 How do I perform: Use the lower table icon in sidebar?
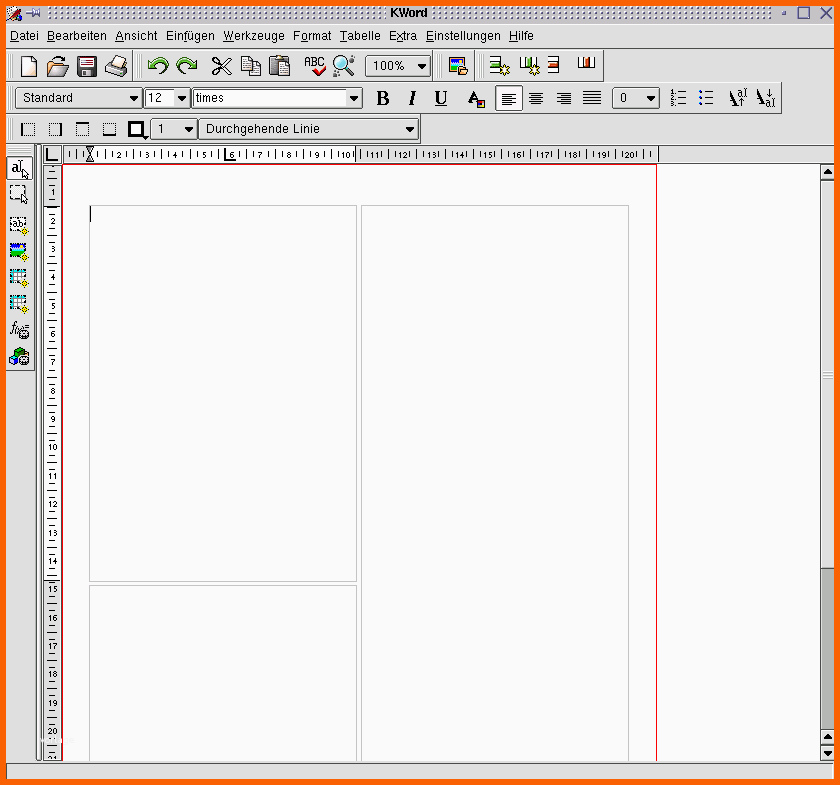(19, 304)
